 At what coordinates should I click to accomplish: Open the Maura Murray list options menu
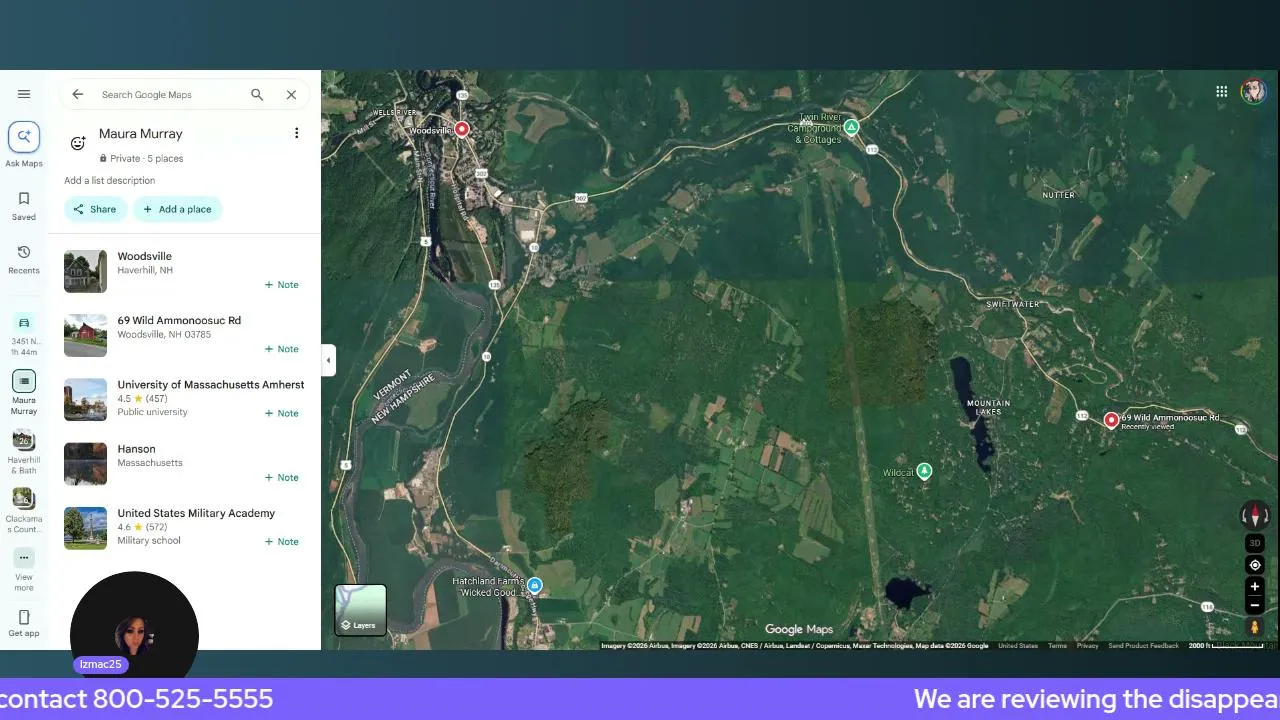[x=296, y=133]
